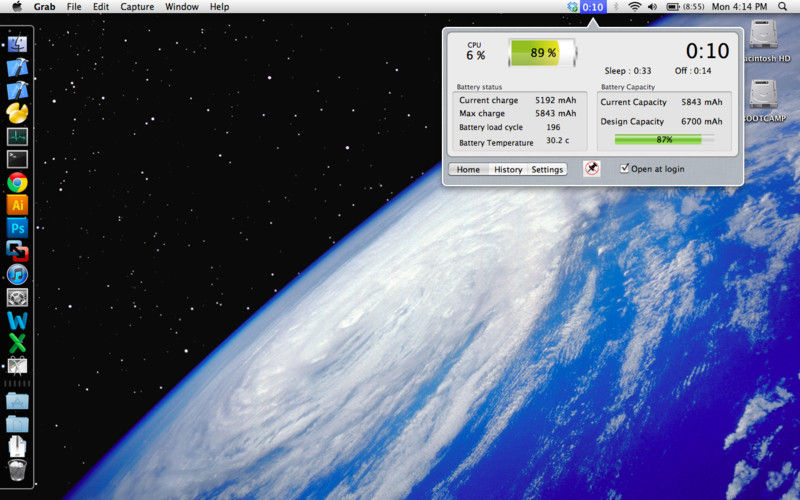Click the Off : 0:14 value
The height and width of the screenshot is (500, 800).
click(693, 71)
